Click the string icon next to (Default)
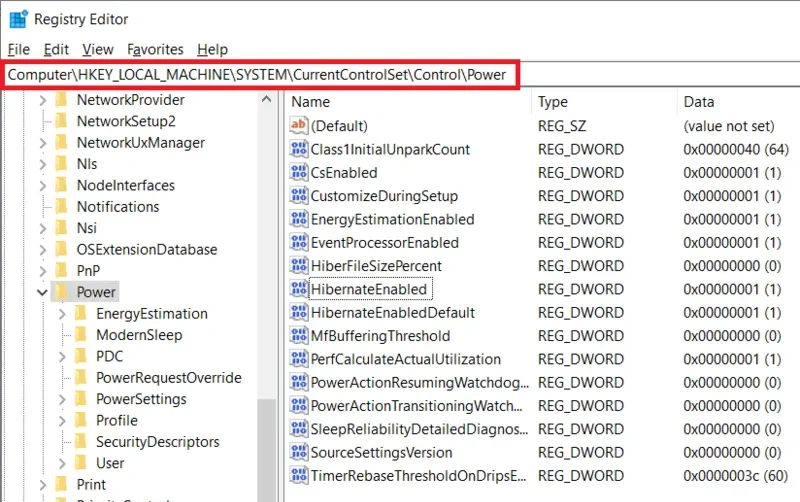 [298, 126]
